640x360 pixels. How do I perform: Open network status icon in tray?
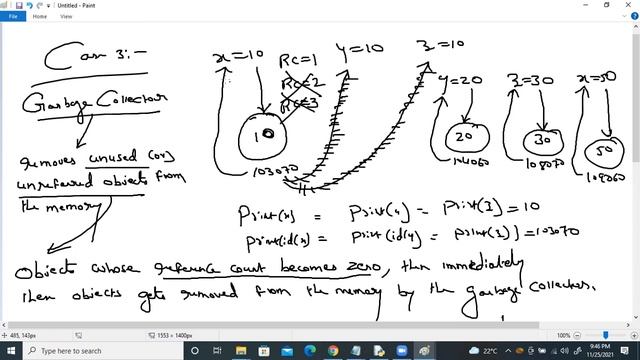coord(554,351)
